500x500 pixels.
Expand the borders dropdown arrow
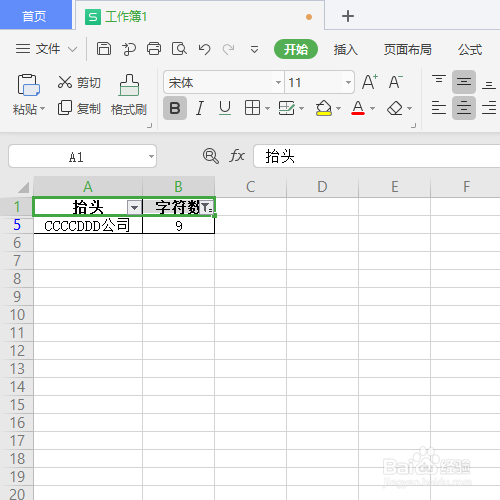click(267, 108)
